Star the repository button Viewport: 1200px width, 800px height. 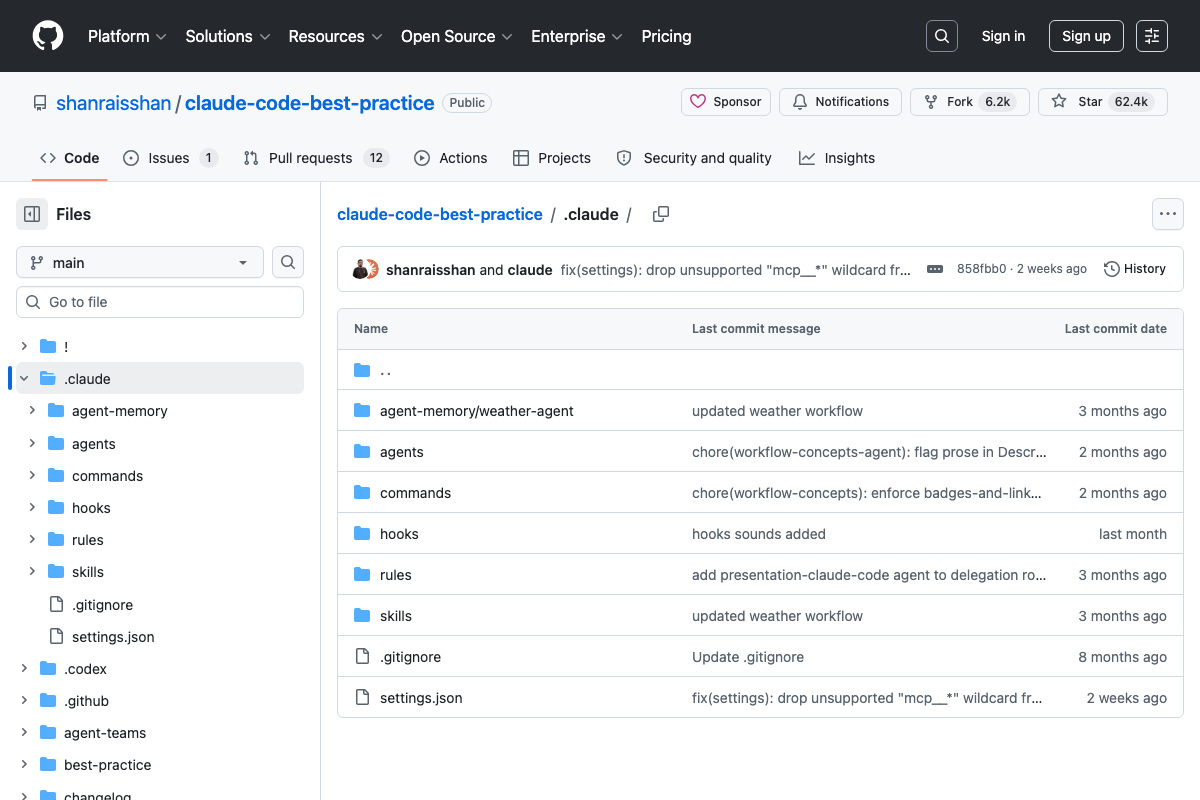pos(1103,102)
